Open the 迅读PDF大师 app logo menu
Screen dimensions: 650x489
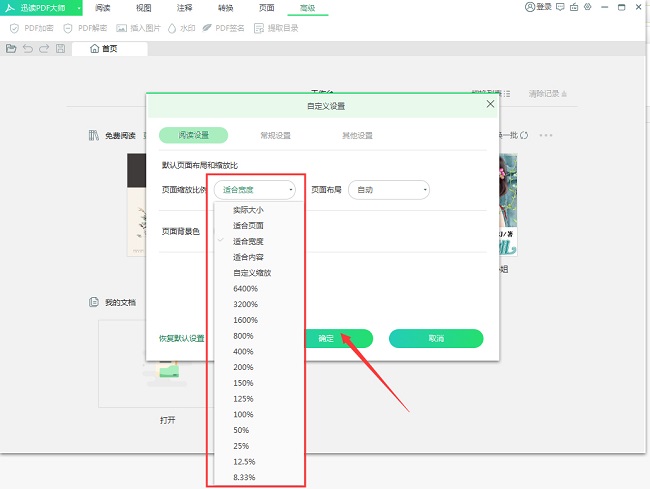[x=41, y=8]
